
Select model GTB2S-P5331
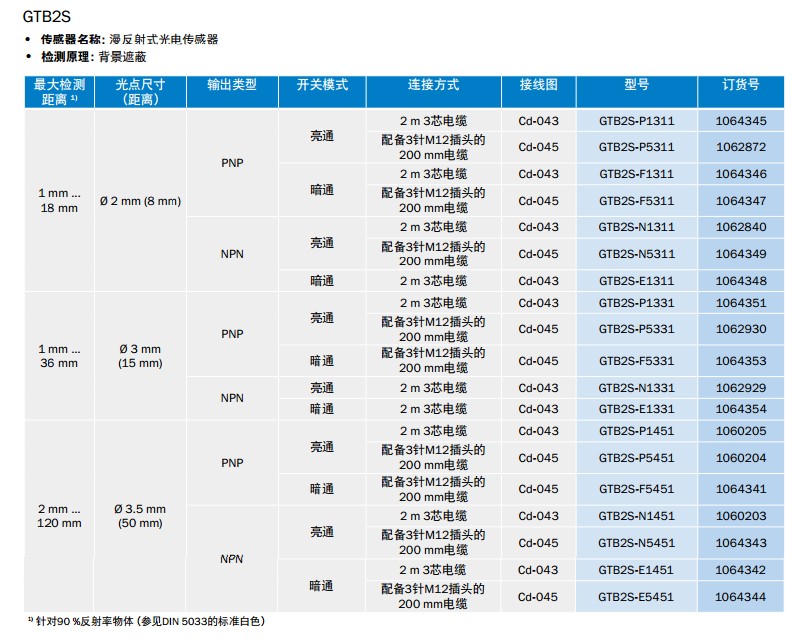click(x=636, y=329)
